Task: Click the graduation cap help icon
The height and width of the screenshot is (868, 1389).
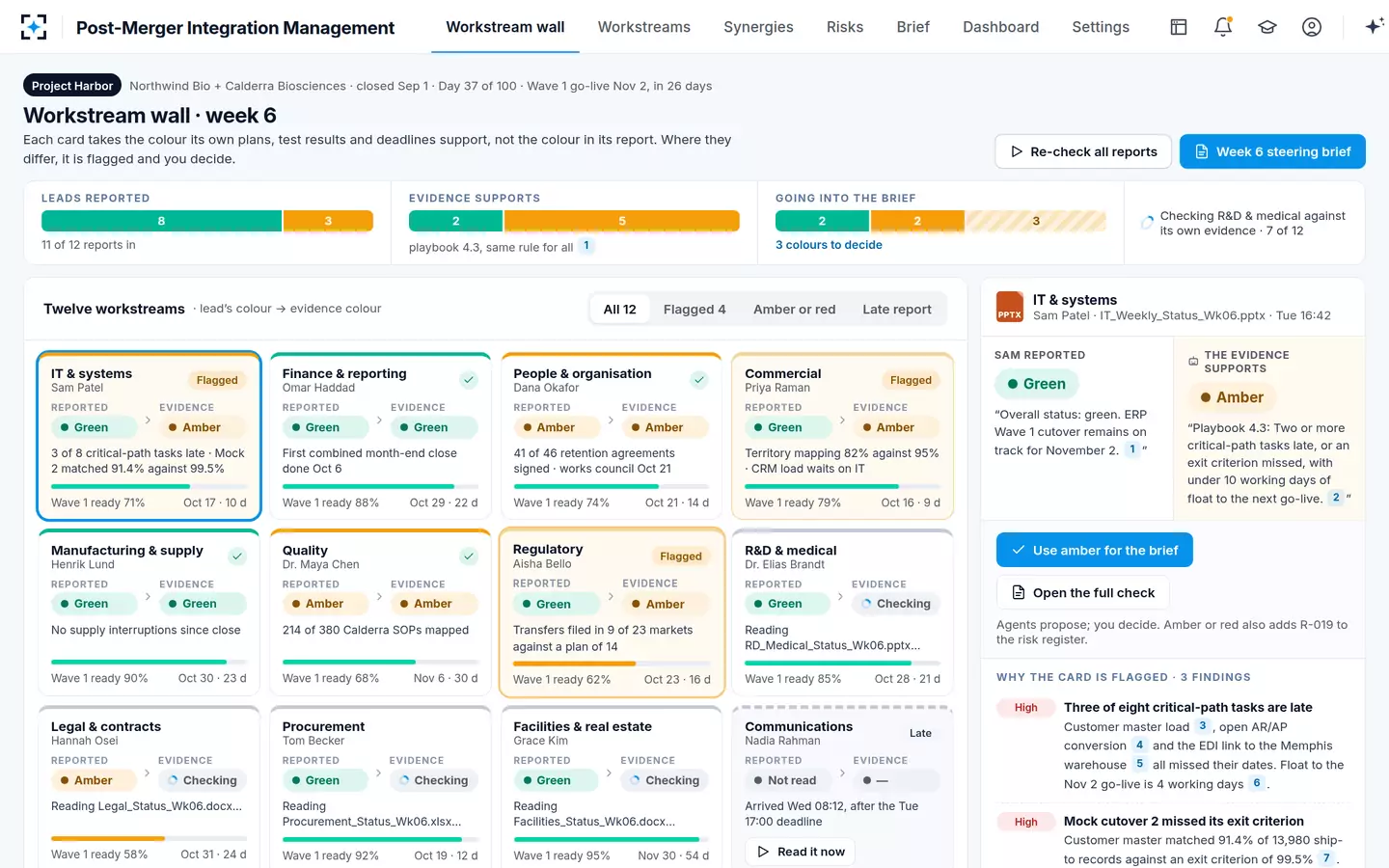Action: pyautogui.click(x=1267, y=27)
